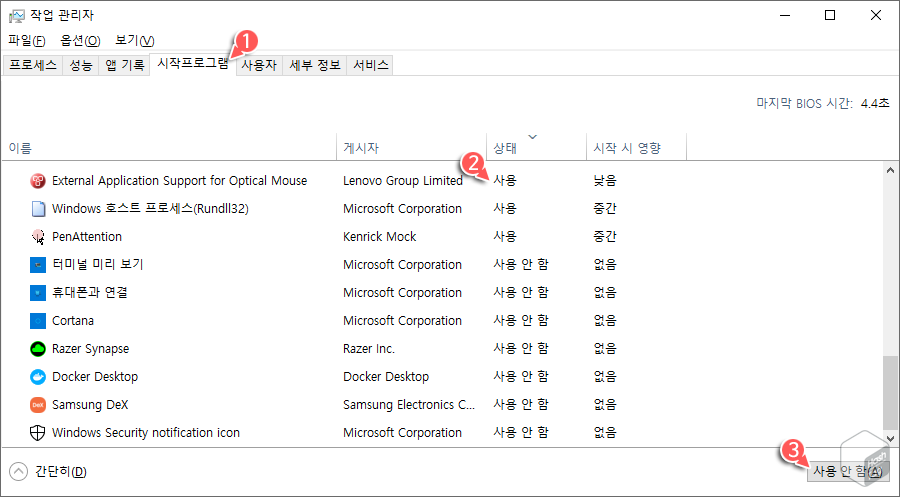Switch to the 세부 정보 tab
The image size is (900, 497).
tap(315, 65)
